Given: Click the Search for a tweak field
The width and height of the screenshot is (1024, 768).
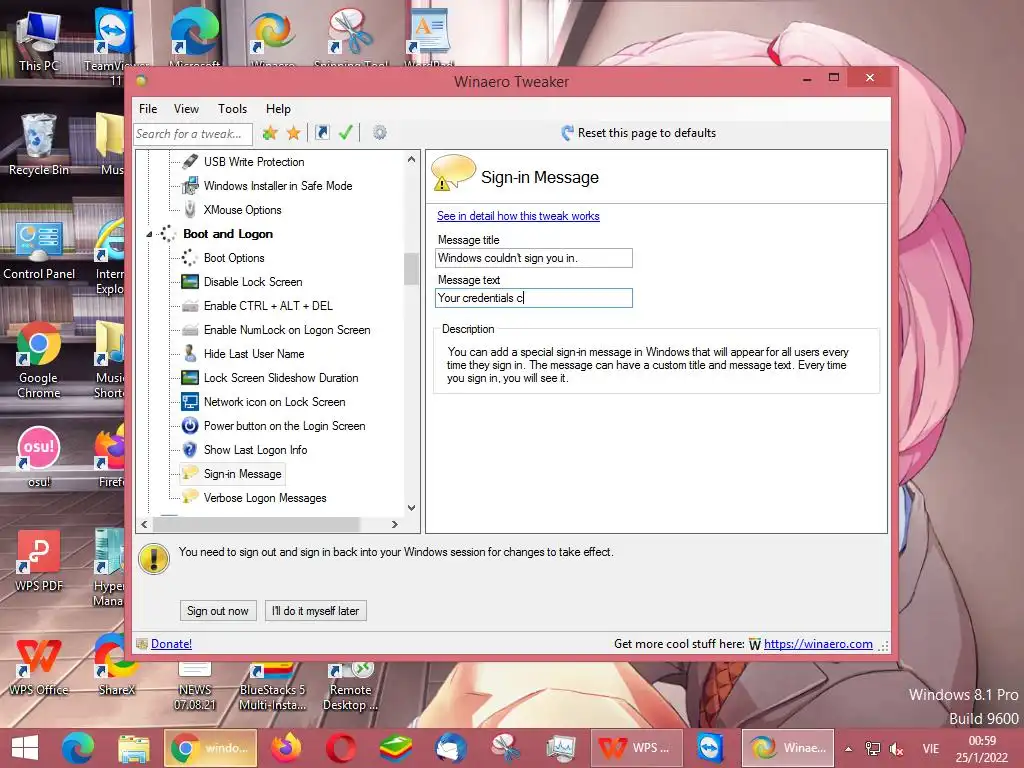Looking at the screenshot, I should (x=193, y=134).
